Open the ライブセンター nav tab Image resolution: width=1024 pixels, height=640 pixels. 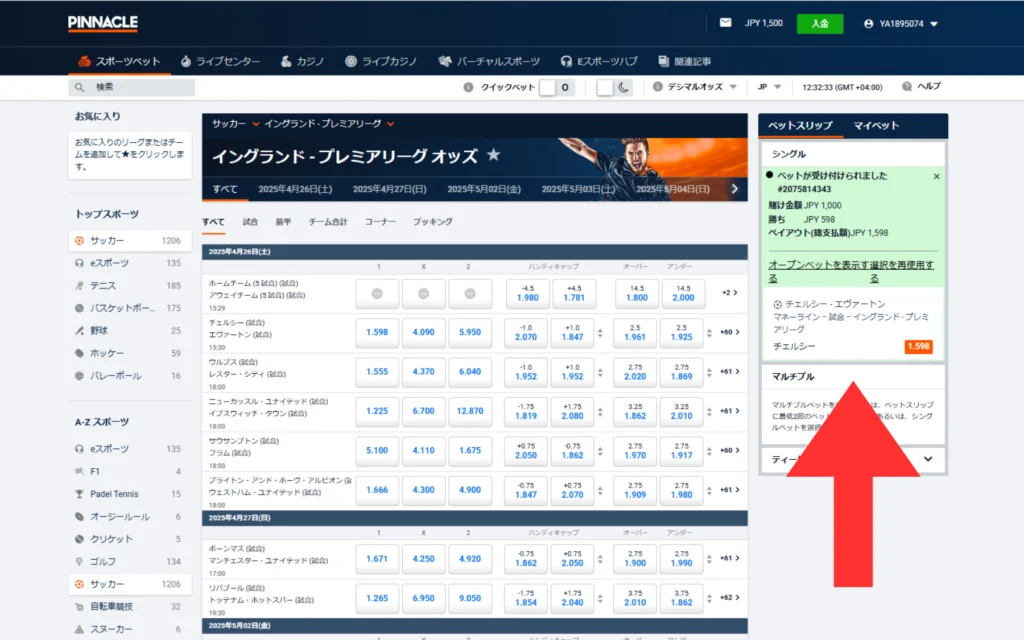click(220, 61)
